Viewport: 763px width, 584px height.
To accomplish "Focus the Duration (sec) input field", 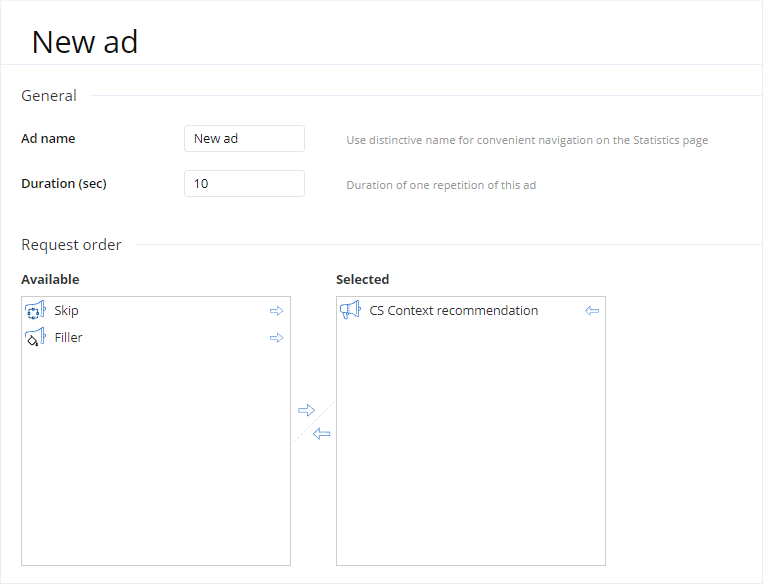I will click(244, 183).
